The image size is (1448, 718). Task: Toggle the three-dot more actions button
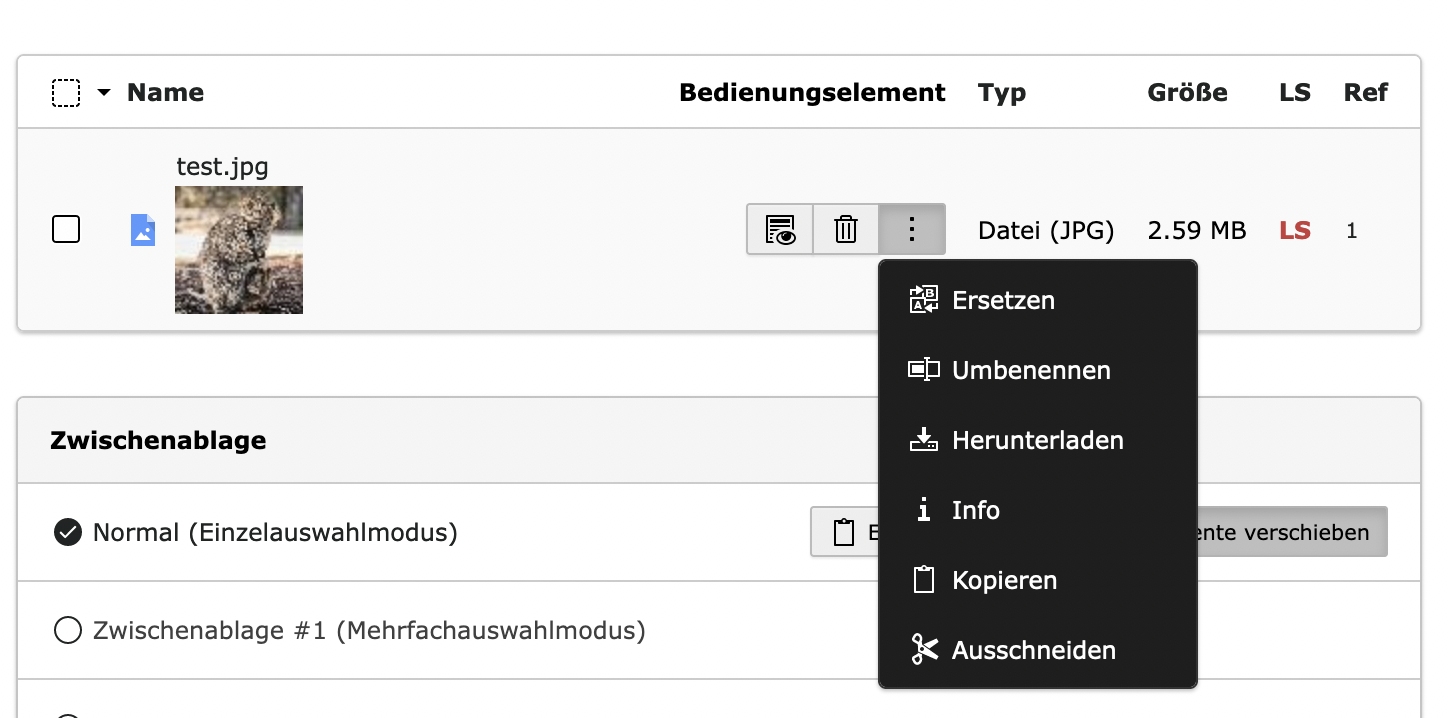911,230
